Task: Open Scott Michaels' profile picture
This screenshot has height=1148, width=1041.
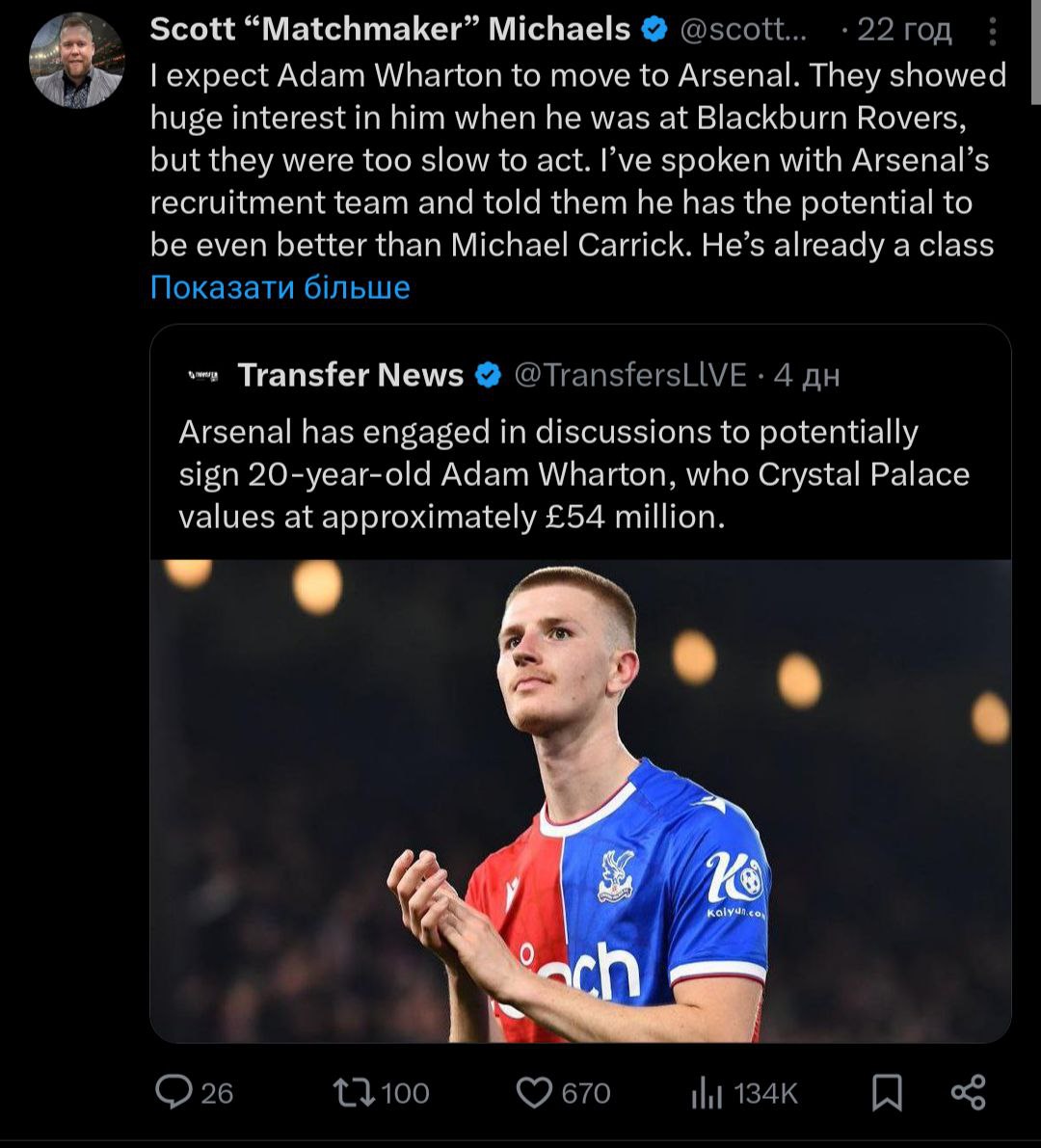Action: (77, 60)
